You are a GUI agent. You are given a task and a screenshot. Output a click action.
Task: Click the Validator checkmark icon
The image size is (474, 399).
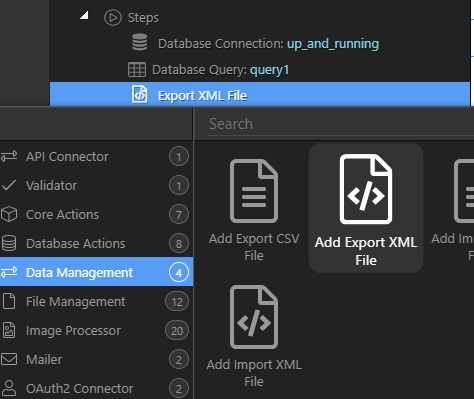(x=9, y=185)
